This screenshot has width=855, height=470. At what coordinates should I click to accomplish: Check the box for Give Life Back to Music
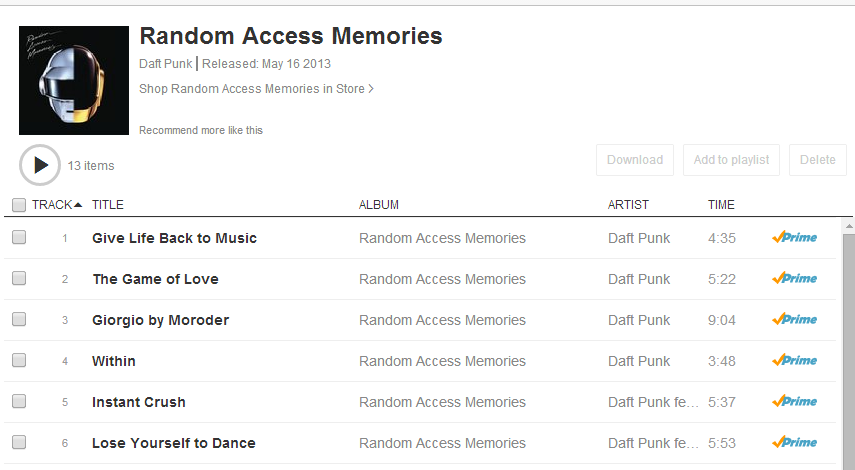(x=19, y=238)
